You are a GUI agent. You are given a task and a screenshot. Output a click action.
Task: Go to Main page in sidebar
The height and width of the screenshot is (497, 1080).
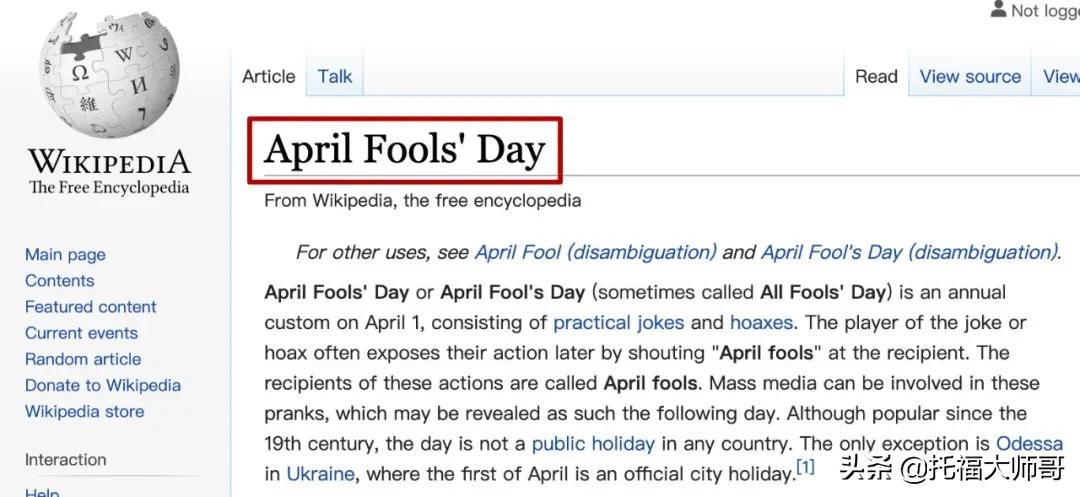[x=65, y=255]
